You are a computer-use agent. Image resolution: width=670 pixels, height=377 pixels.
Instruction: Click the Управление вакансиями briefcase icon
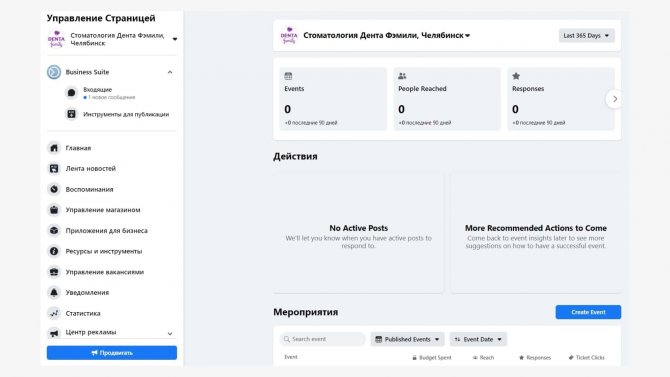pos(54,272)
